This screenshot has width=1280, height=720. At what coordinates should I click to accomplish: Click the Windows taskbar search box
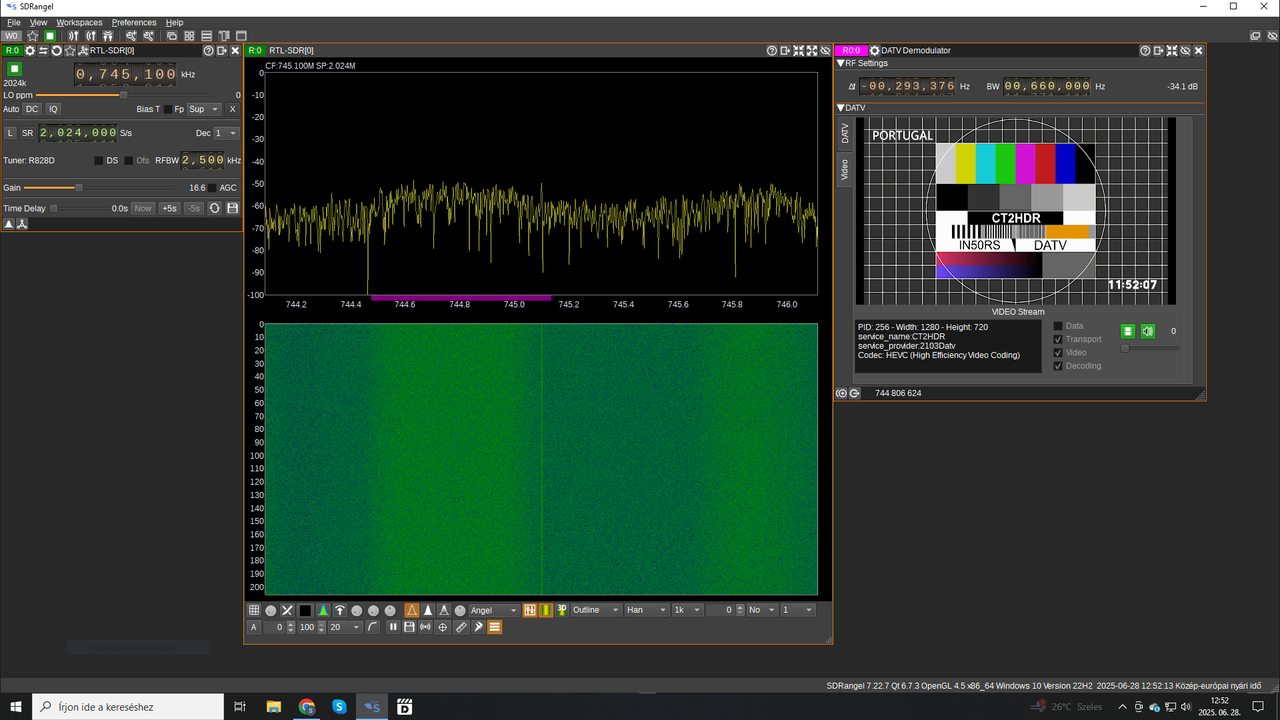pyautogui.click(x=126, y=706)
